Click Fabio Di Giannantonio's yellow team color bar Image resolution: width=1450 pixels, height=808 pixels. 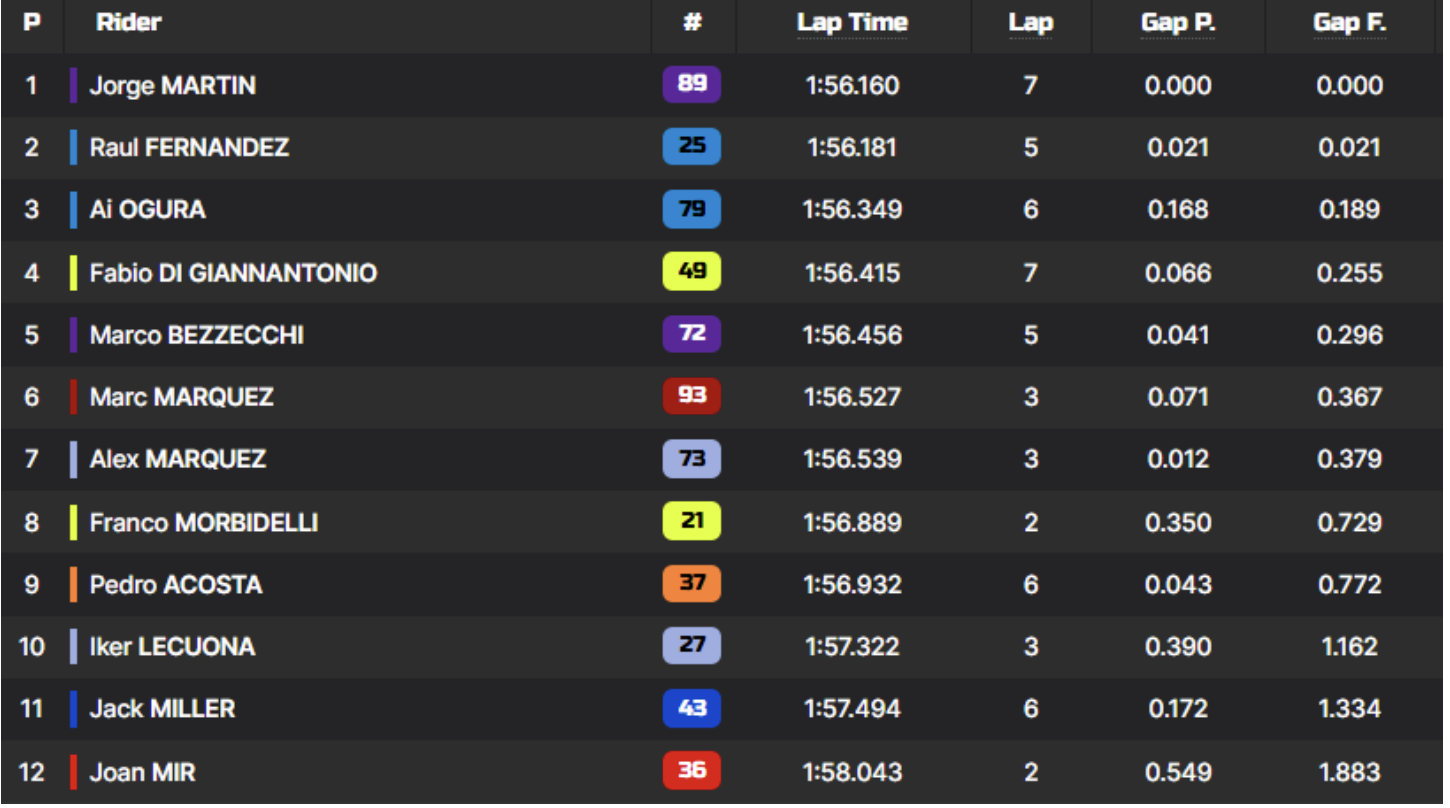point(73,272)
